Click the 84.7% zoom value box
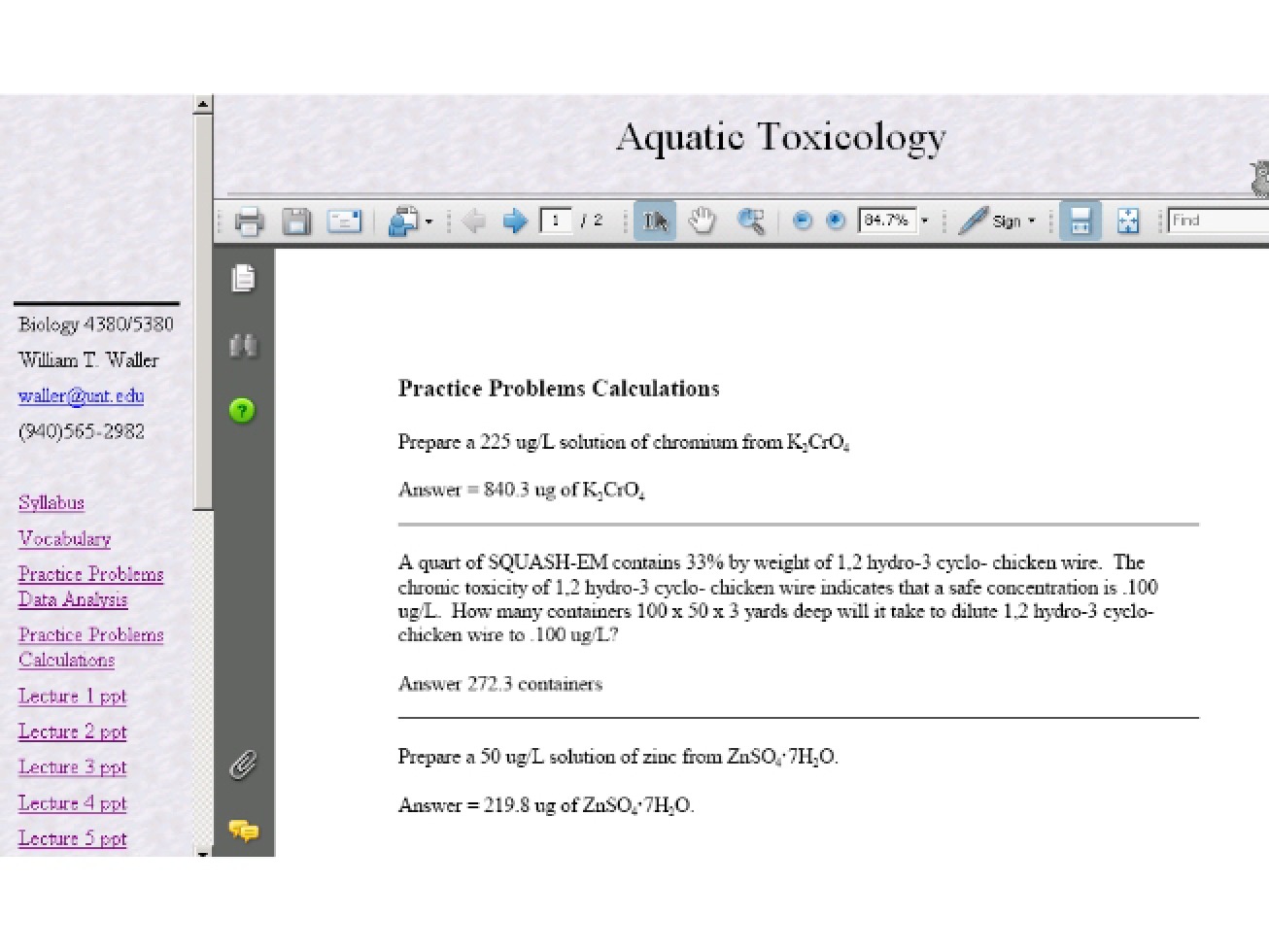1269x952 pixels. (887, 221)
